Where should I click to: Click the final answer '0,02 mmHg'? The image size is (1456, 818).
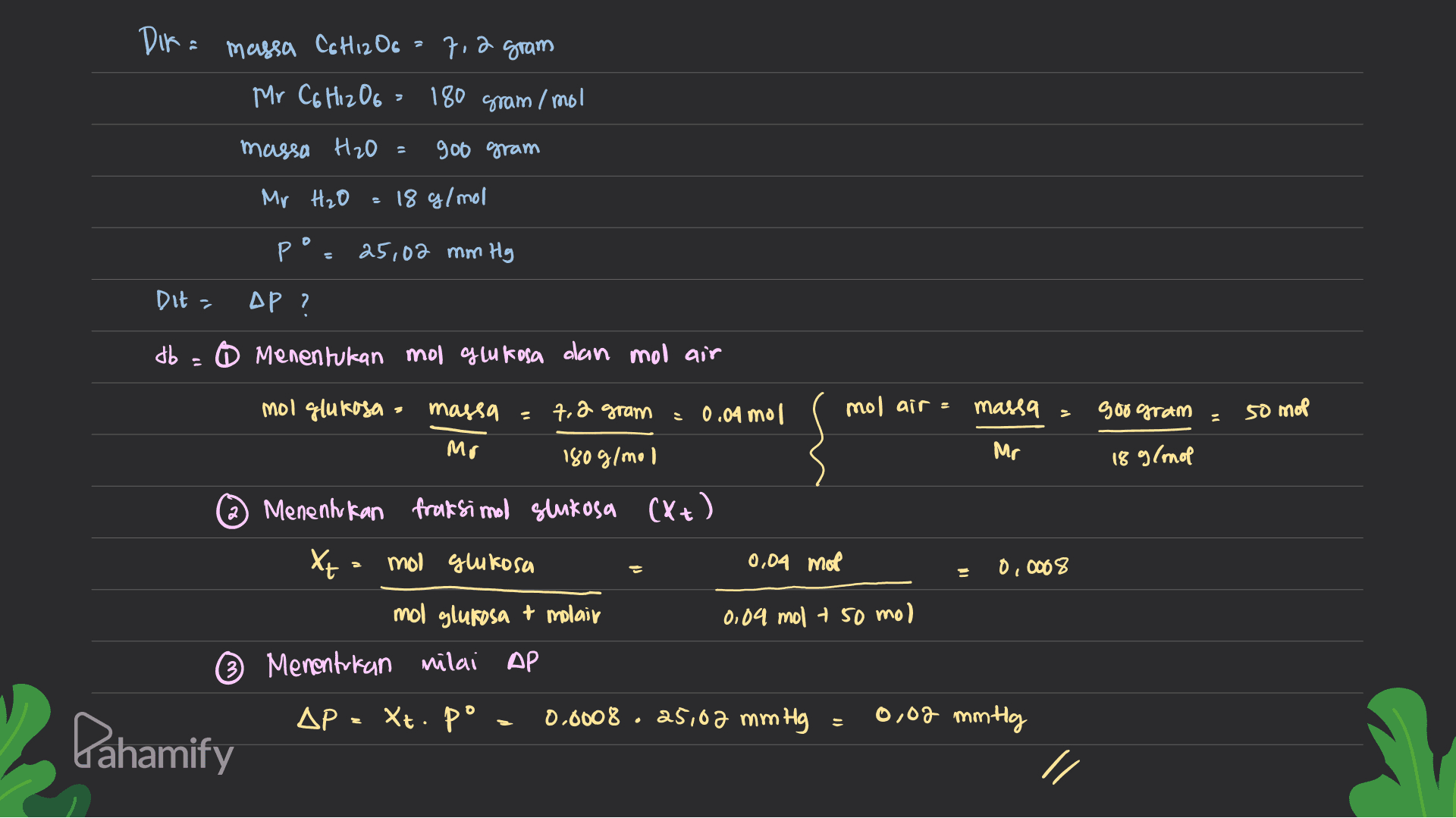[x=951, y=716]
